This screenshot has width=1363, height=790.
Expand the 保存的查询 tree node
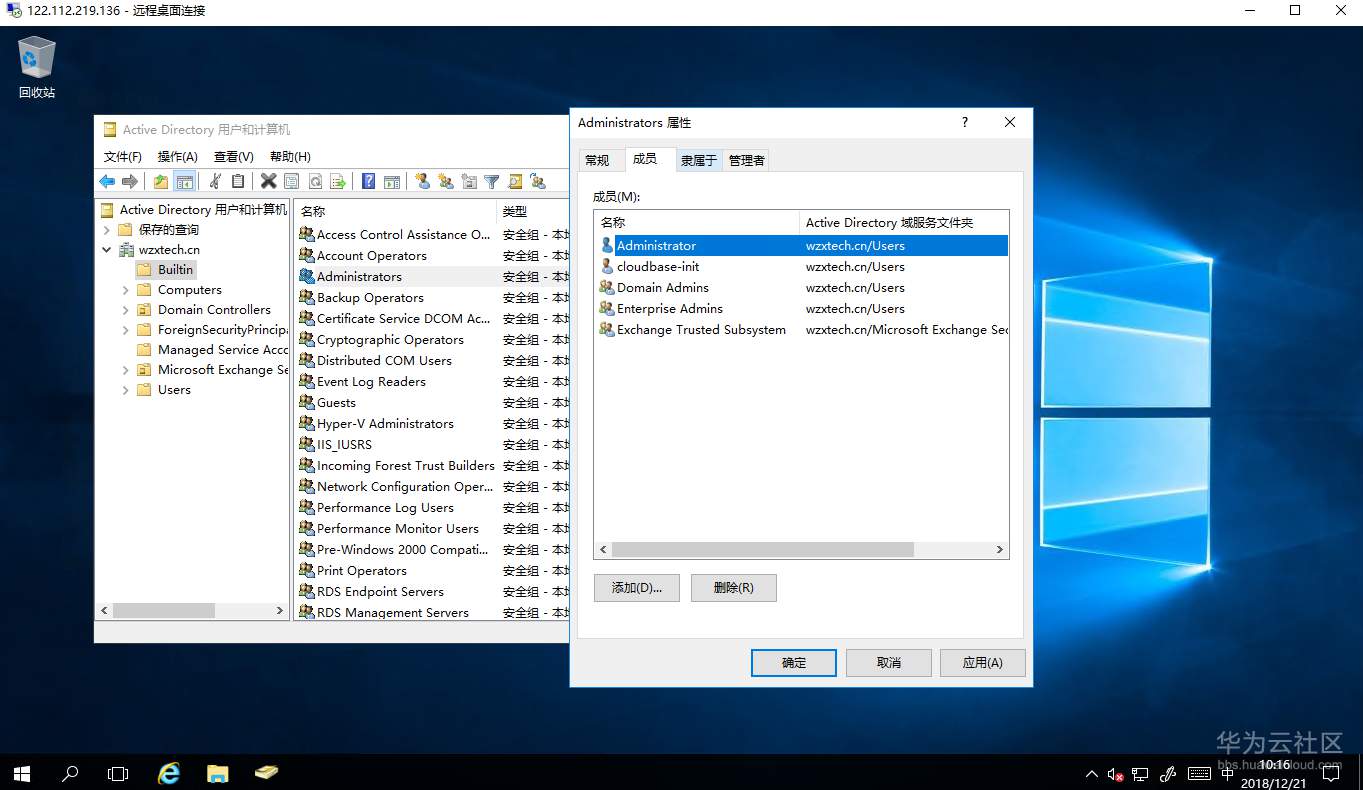[107, 230]
